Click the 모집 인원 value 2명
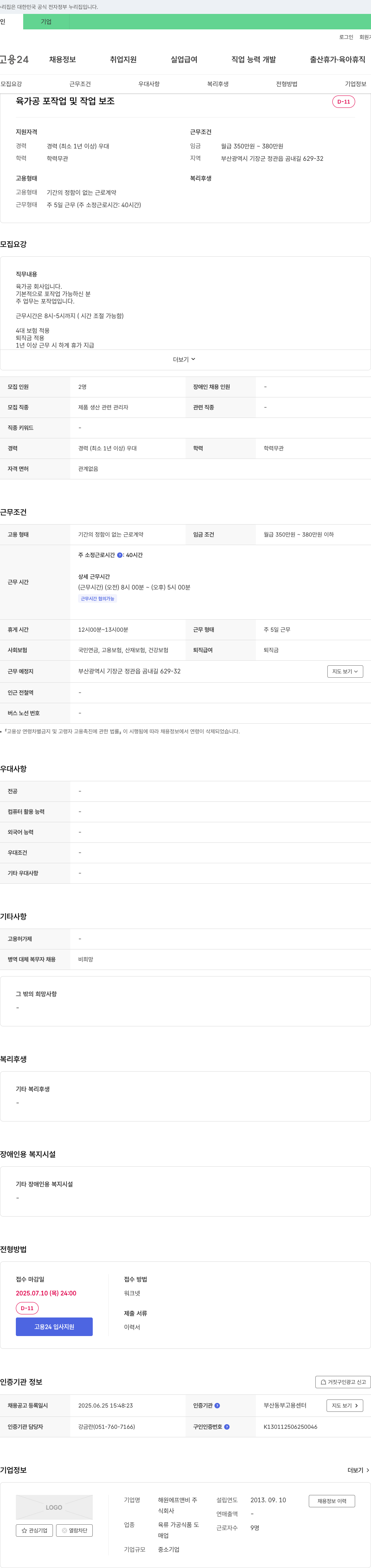The width and height of the screenshot is (371, 1568). click(x=82, y=387)
